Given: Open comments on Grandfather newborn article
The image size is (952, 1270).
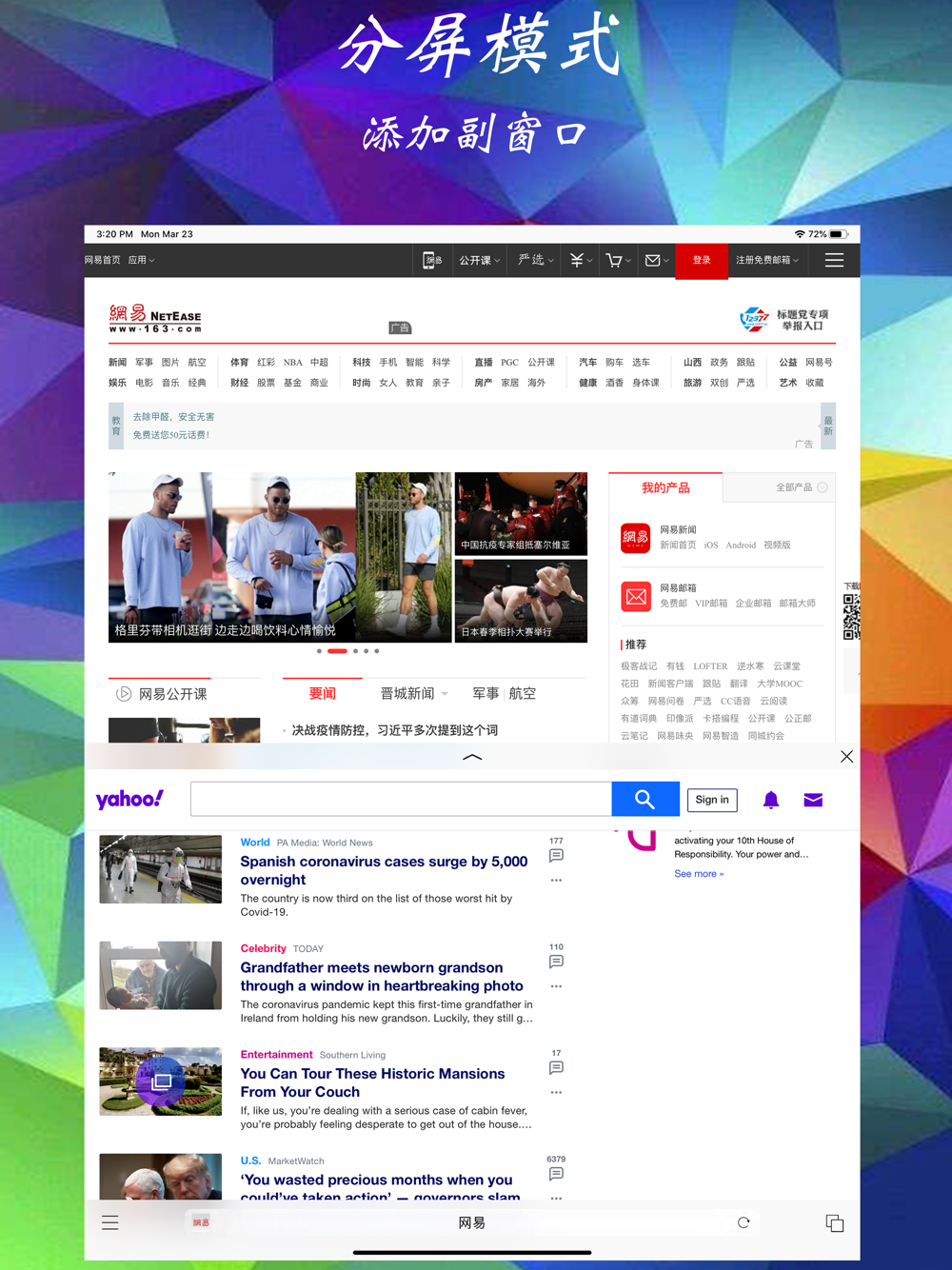Looking at the screenshot, I should pos(556,962).
